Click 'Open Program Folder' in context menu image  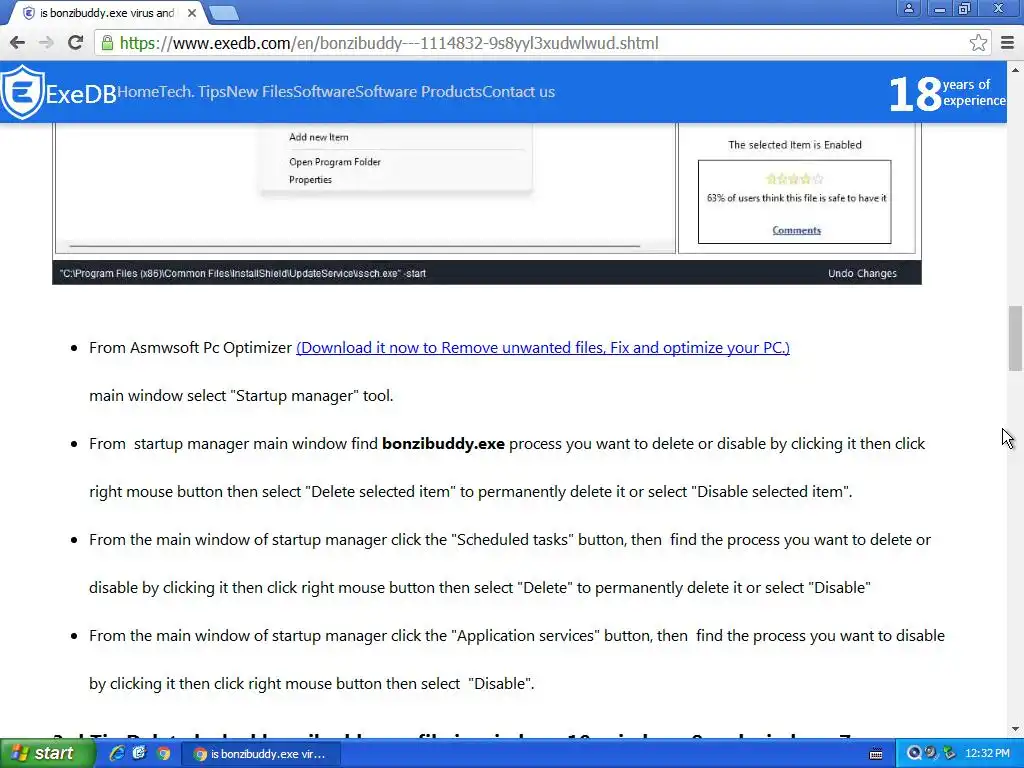334,162
